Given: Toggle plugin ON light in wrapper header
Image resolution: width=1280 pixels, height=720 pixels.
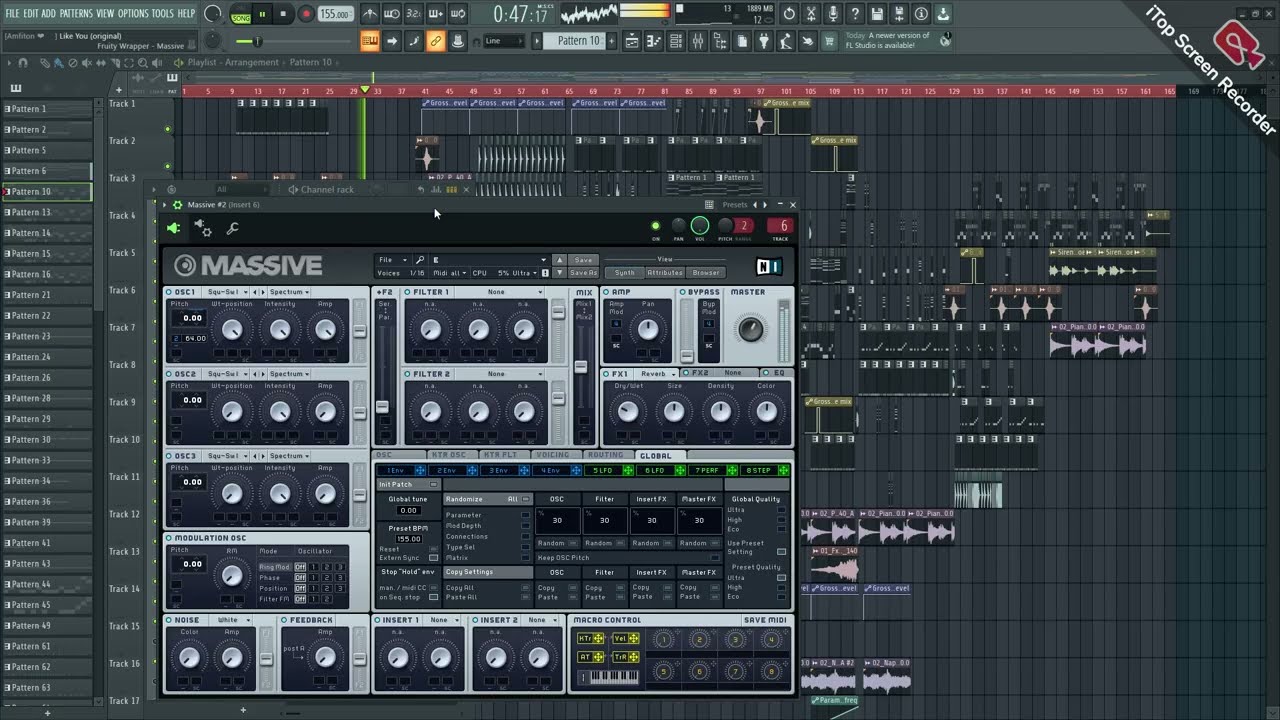Looking at the screenshot, I should pyautogui.click(x=656, y=226).
